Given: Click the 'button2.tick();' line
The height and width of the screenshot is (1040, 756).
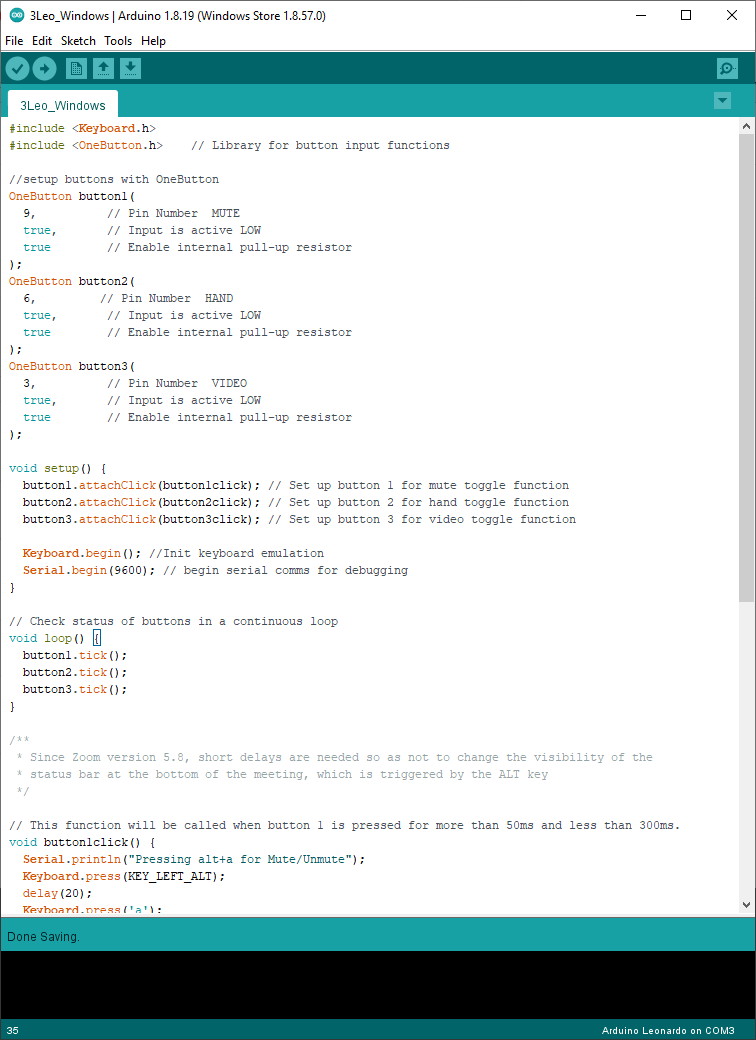Looking at the screenshot, I should (75, 673).
